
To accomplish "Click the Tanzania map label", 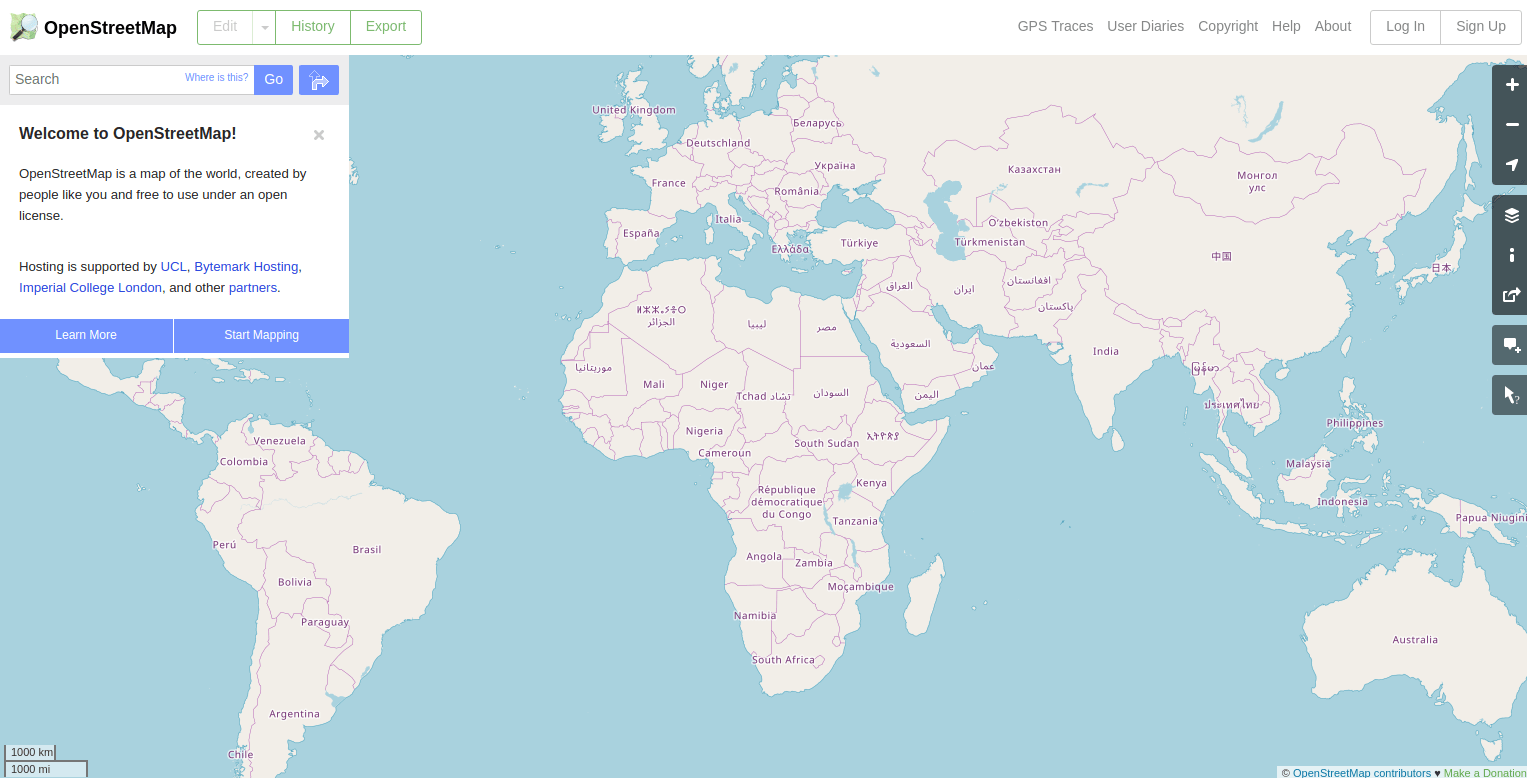I will tap(855, 521).
